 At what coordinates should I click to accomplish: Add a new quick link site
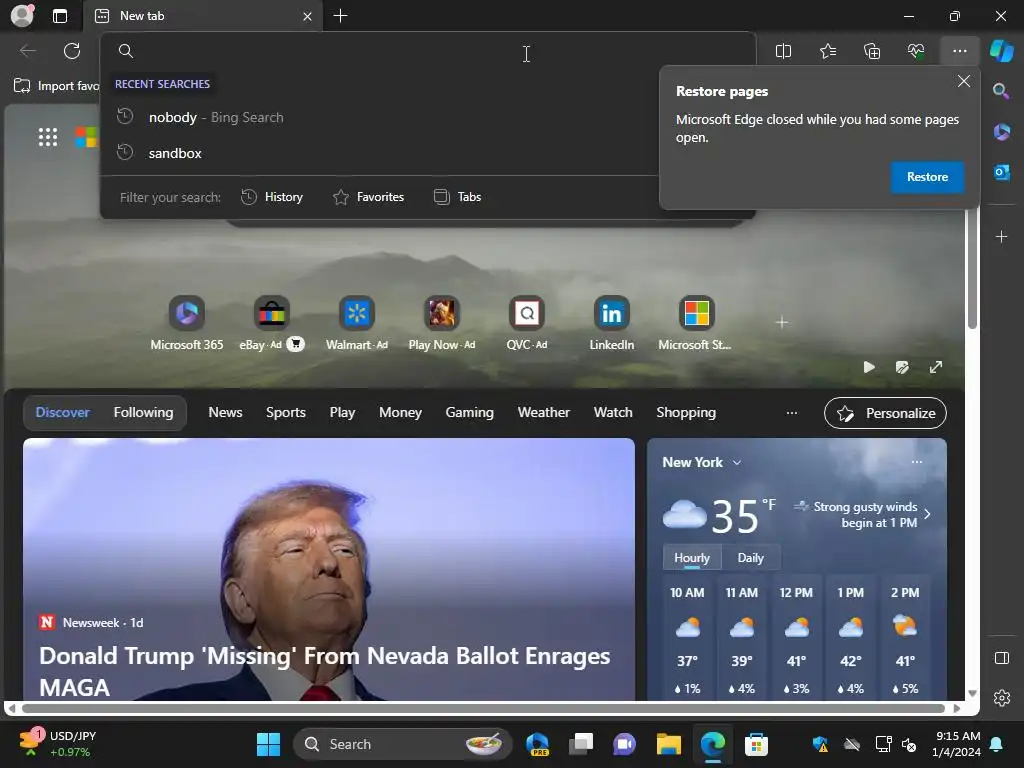[x=782, y=322]
